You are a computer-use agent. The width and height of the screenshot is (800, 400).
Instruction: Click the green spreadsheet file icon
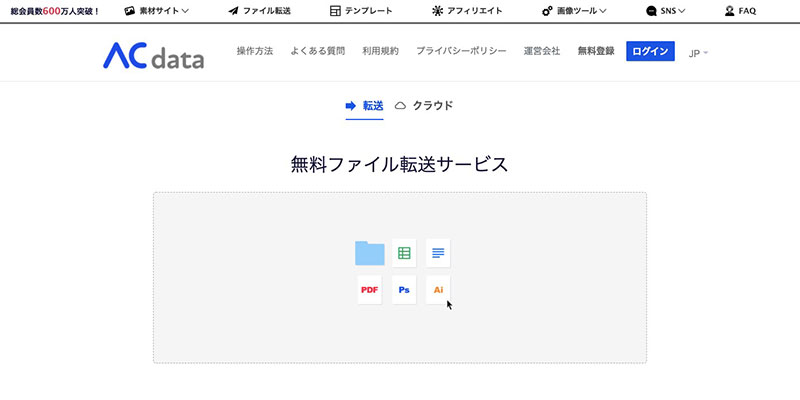[x=404, y=253]
